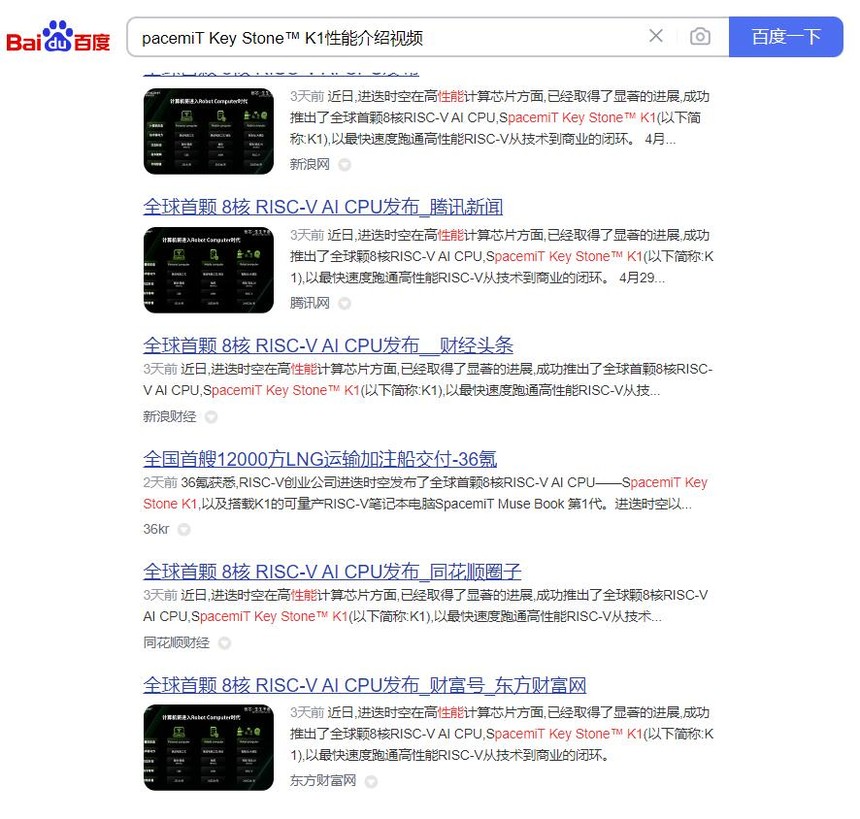This screenshot has height=819, width=860.
Task: Click the 新浪财经 source label
Action: pos(169,417)
